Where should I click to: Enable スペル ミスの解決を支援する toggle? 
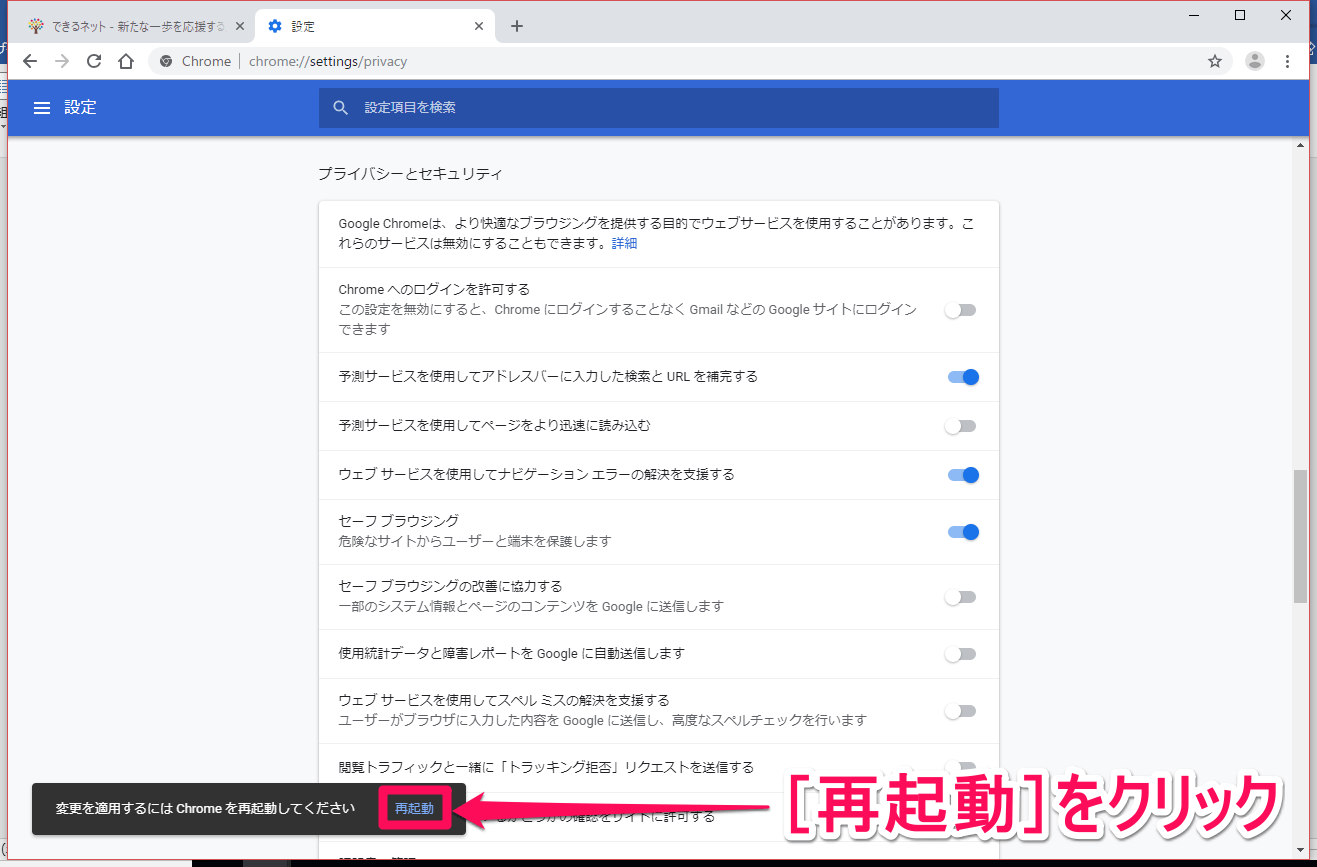pos(961,711)
